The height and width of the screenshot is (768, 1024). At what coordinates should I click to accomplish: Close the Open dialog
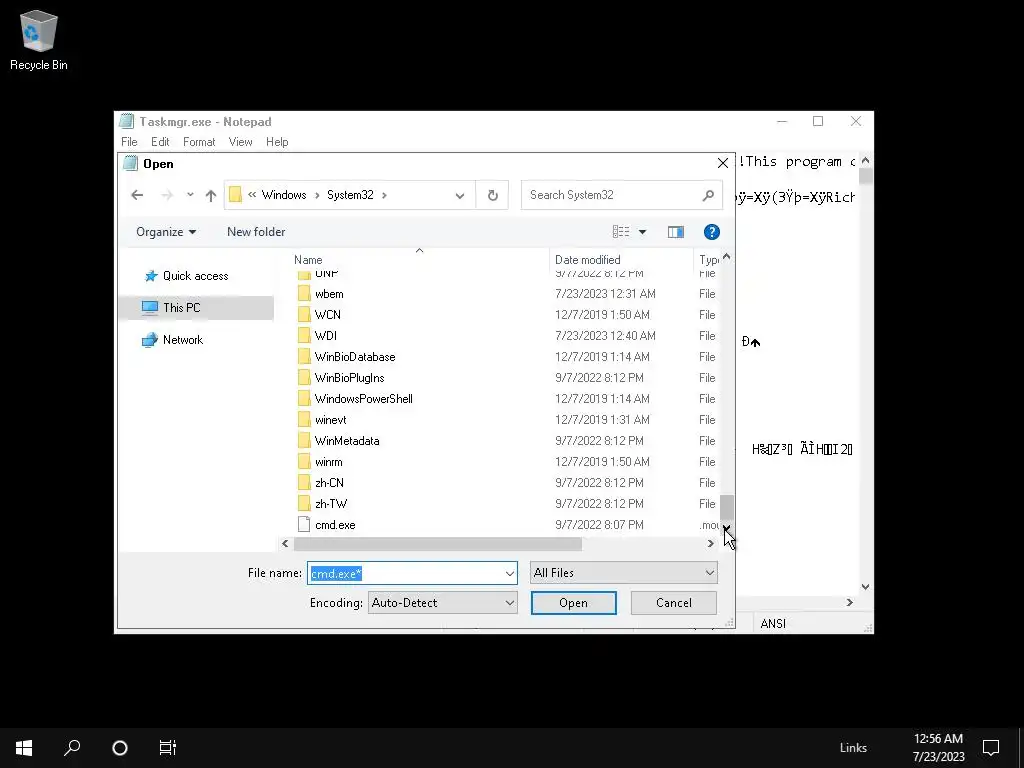tap(722, 163)
